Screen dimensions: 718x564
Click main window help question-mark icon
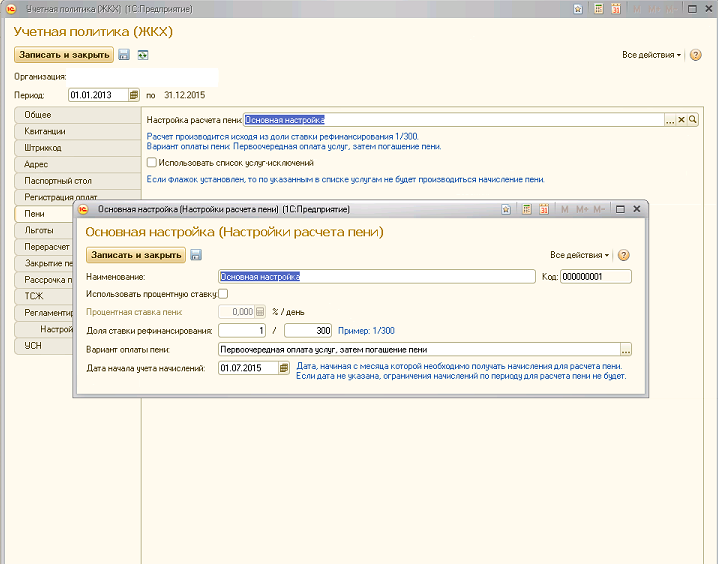coord(696,55)
